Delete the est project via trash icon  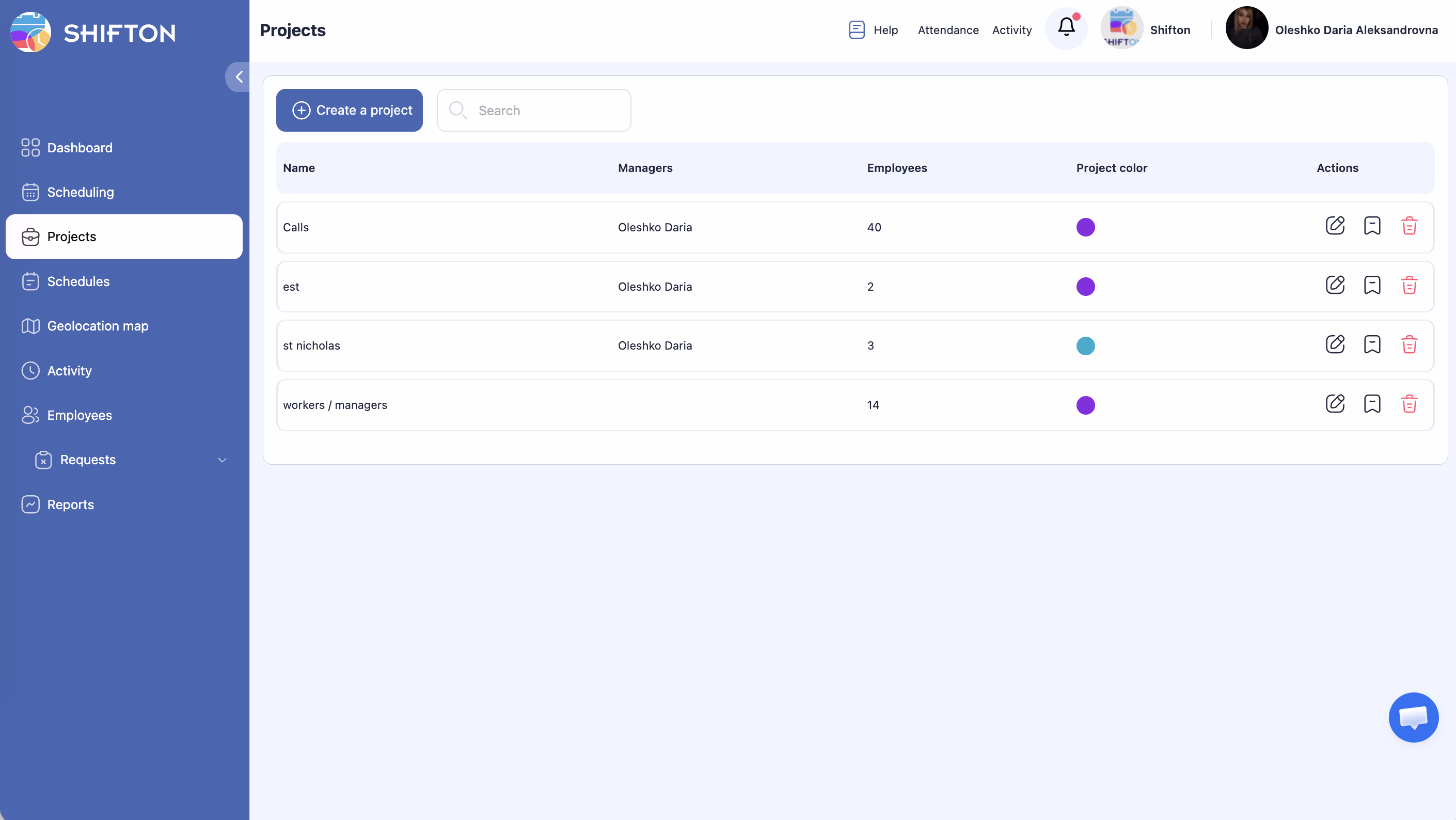point(1409,286)
